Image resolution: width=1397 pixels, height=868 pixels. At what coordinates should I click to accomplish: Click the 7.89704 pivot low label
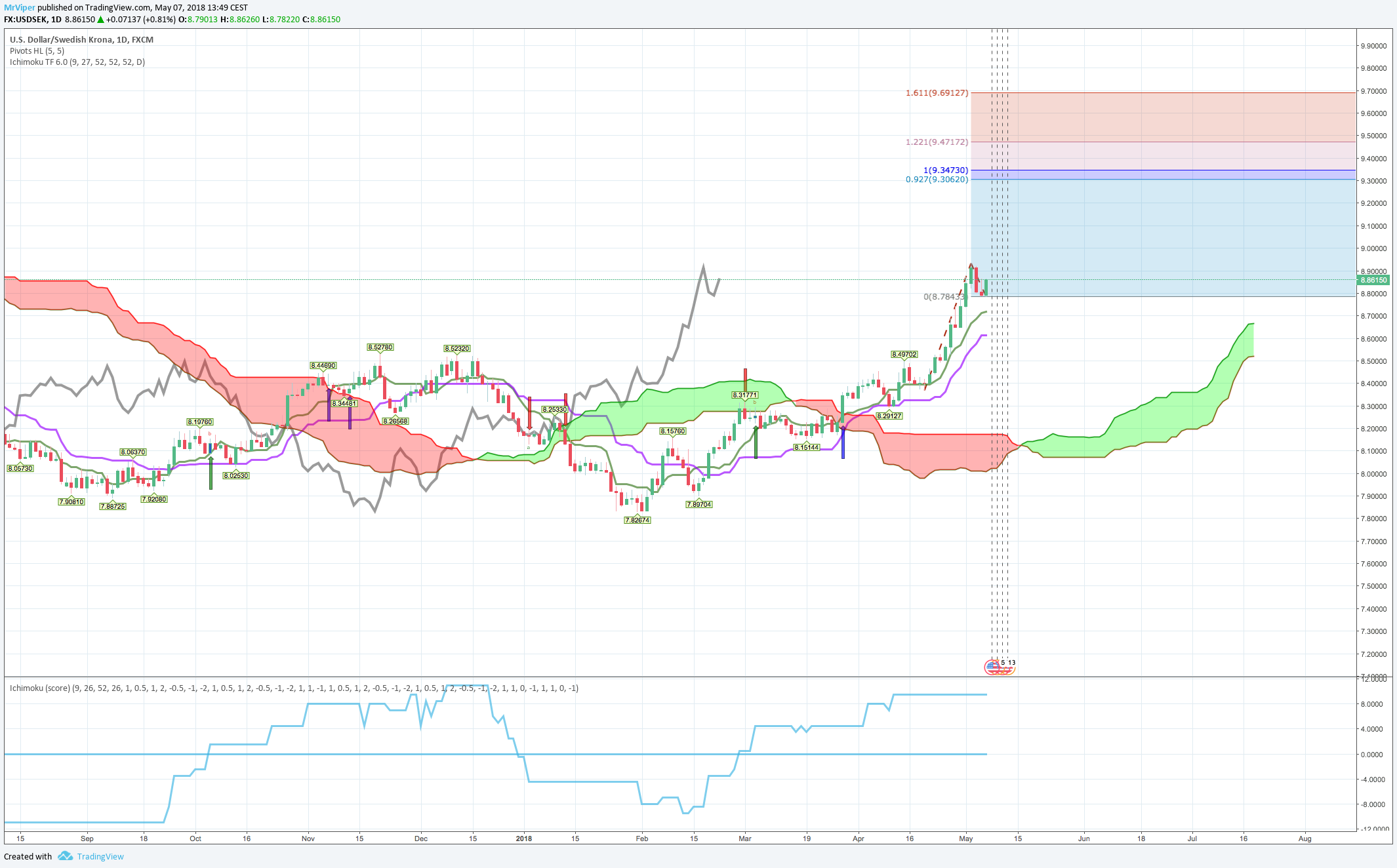tap(699, 504)
